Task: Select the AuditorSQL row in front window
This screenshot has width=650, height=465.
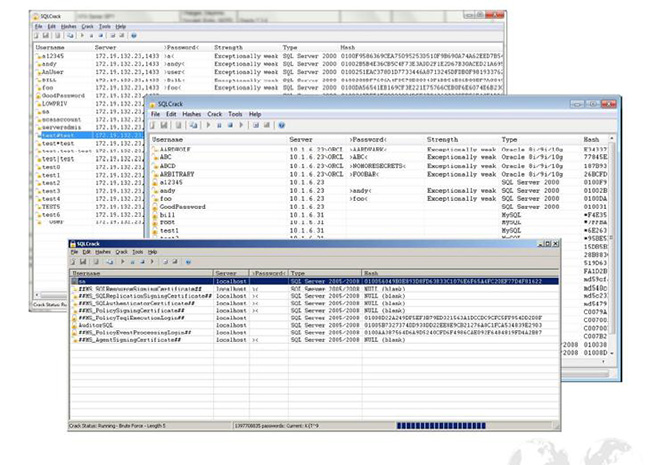Action: 314,325
